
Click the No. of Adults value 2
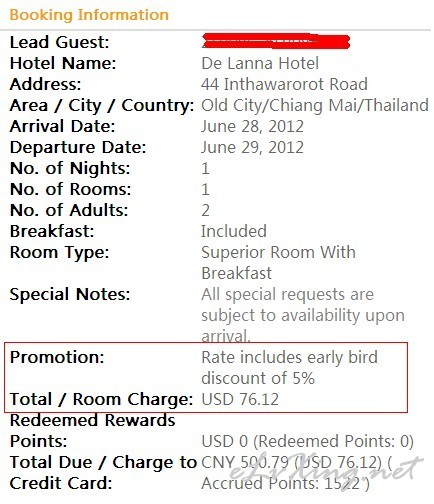205,210
